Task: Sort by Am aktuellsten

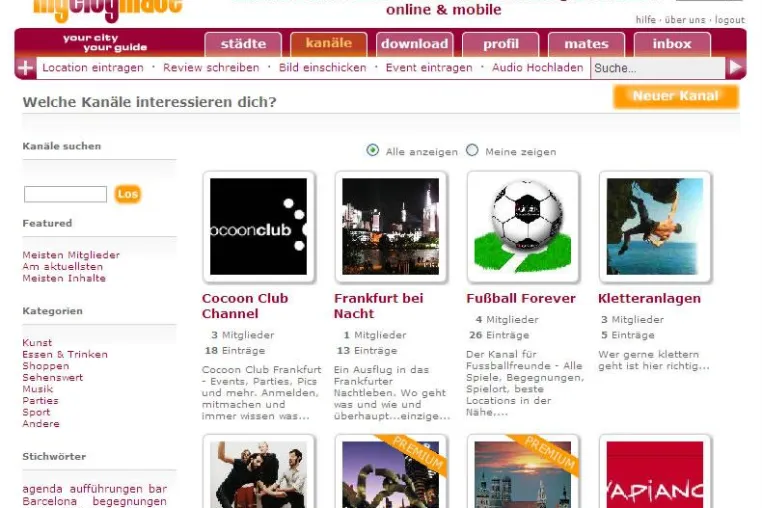Action: [x=63, y=266]
